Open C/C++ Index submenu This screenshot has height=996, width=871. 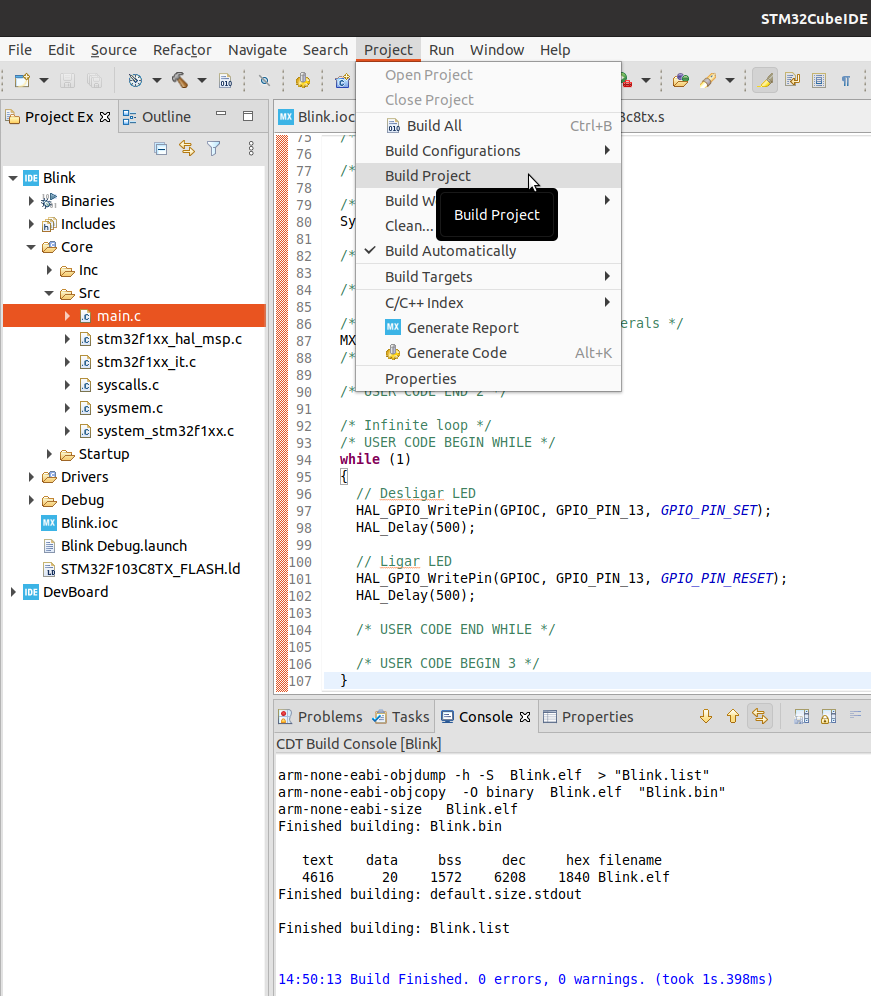point(489,303)
